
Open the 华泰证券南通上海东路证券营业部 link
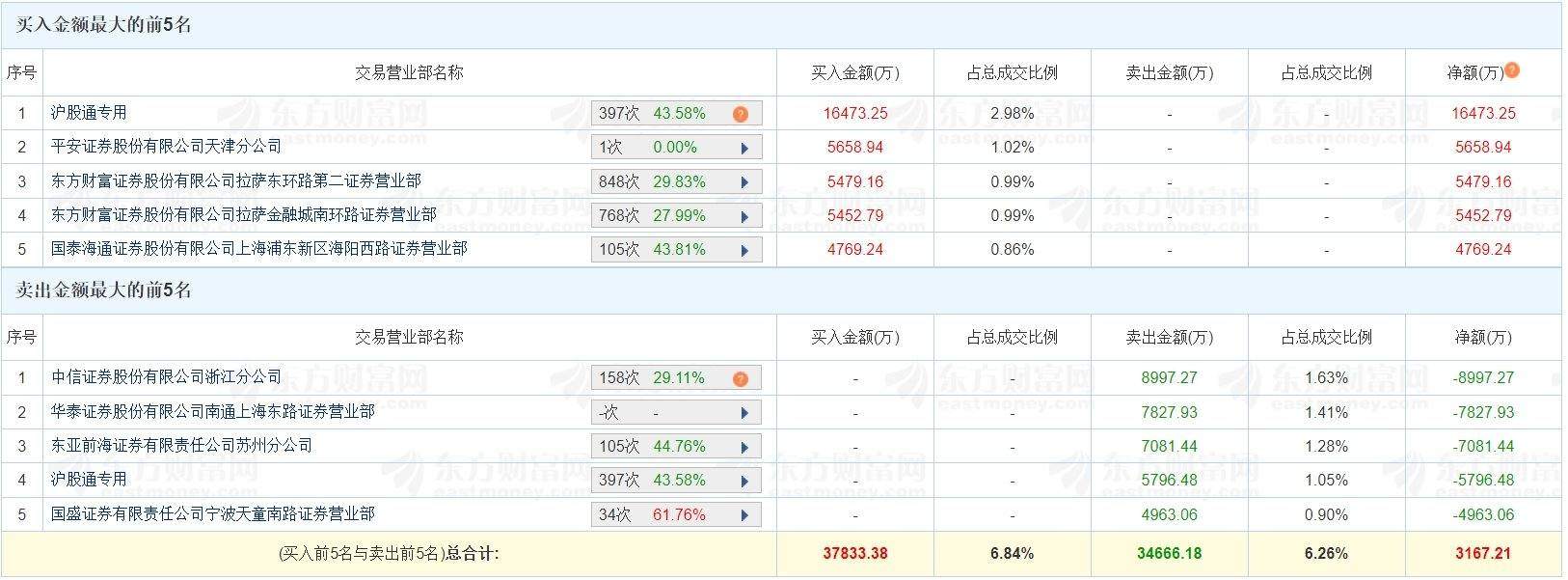click(x=212, y=412)
